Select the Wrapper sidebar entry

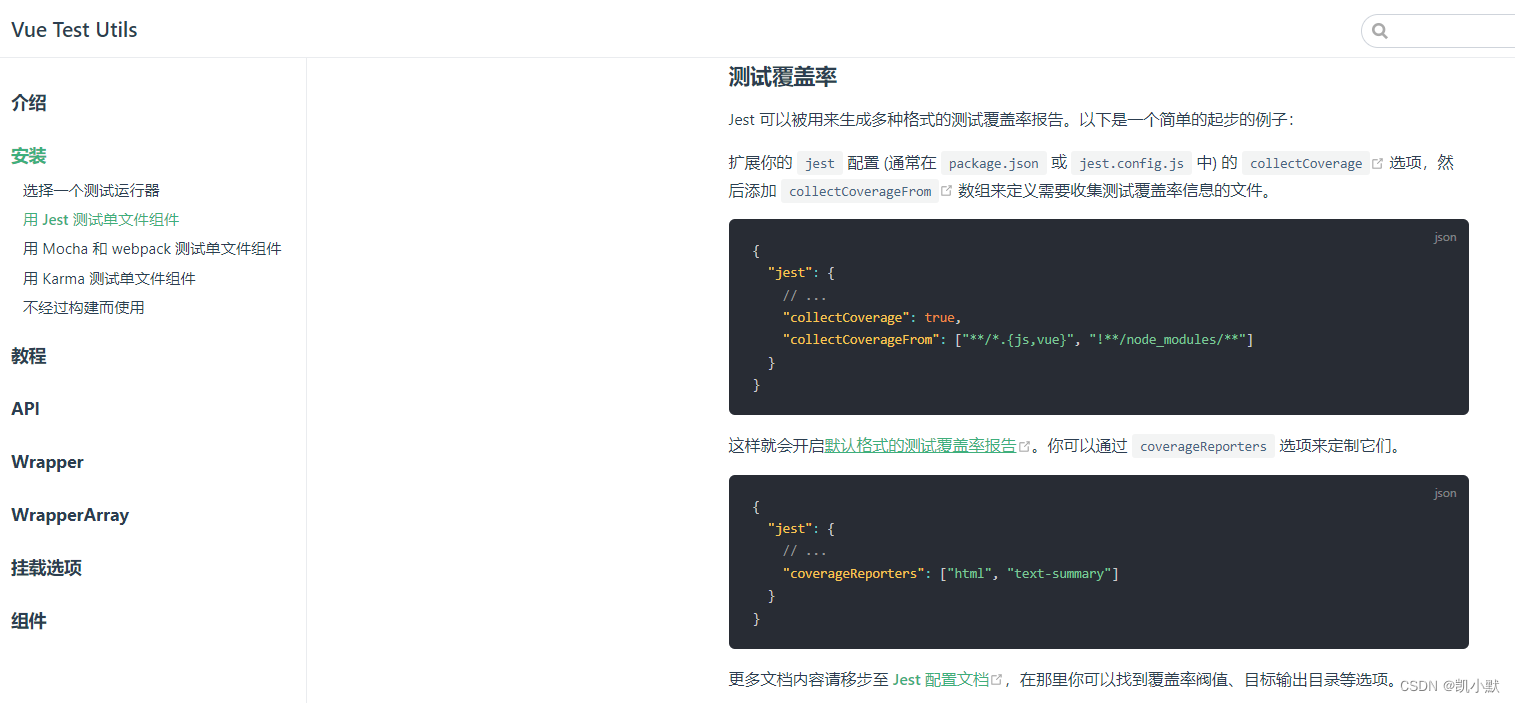[x=47, y=461]
